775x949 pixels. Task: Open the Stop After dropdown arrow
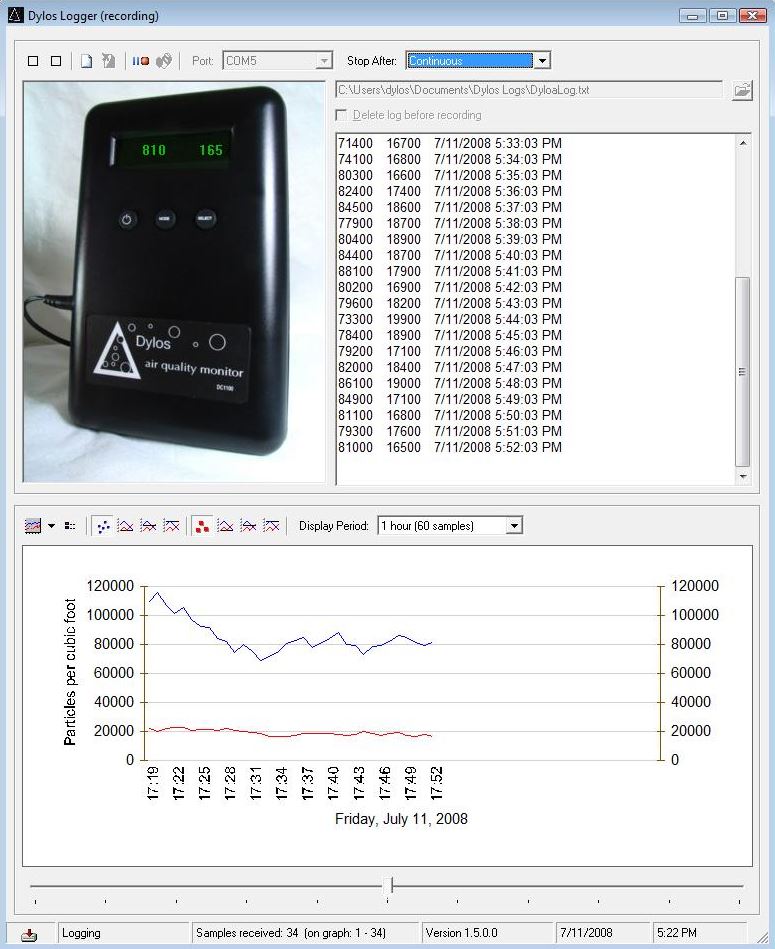pyautogui.click(x=542, y=61)
